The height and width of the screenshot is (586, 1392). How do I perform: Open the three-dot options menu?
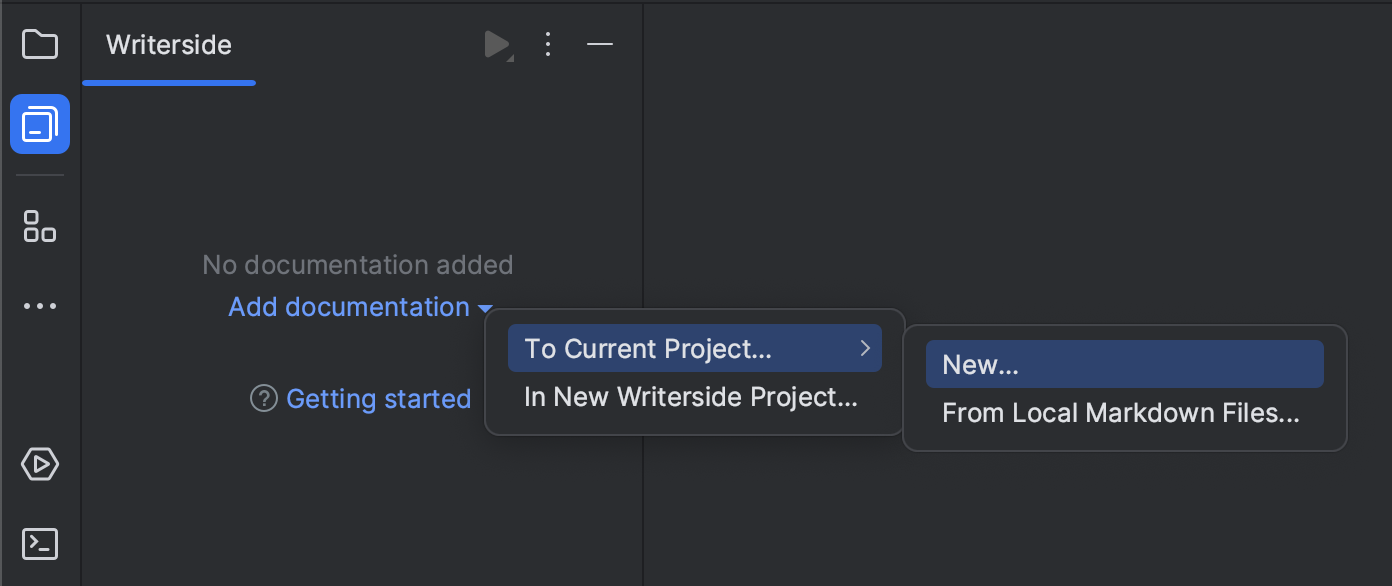(x=548, y=44)
